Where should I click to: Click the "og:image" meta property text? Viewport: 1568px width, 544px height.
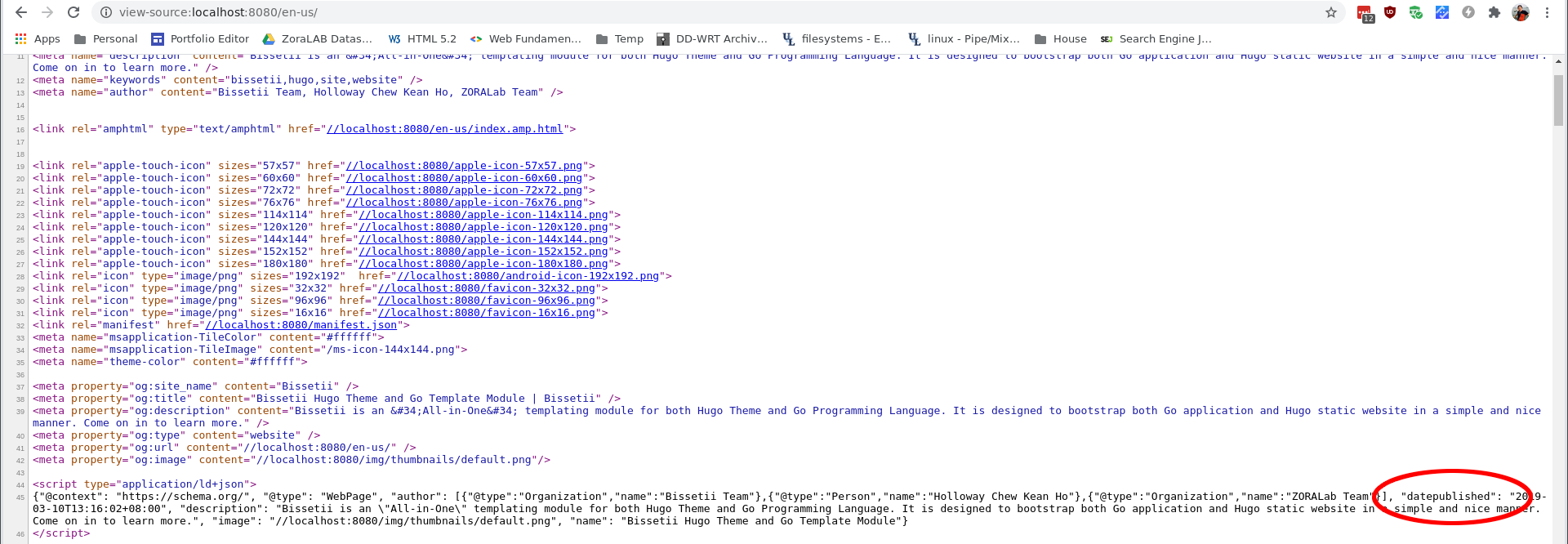(292, 460)
